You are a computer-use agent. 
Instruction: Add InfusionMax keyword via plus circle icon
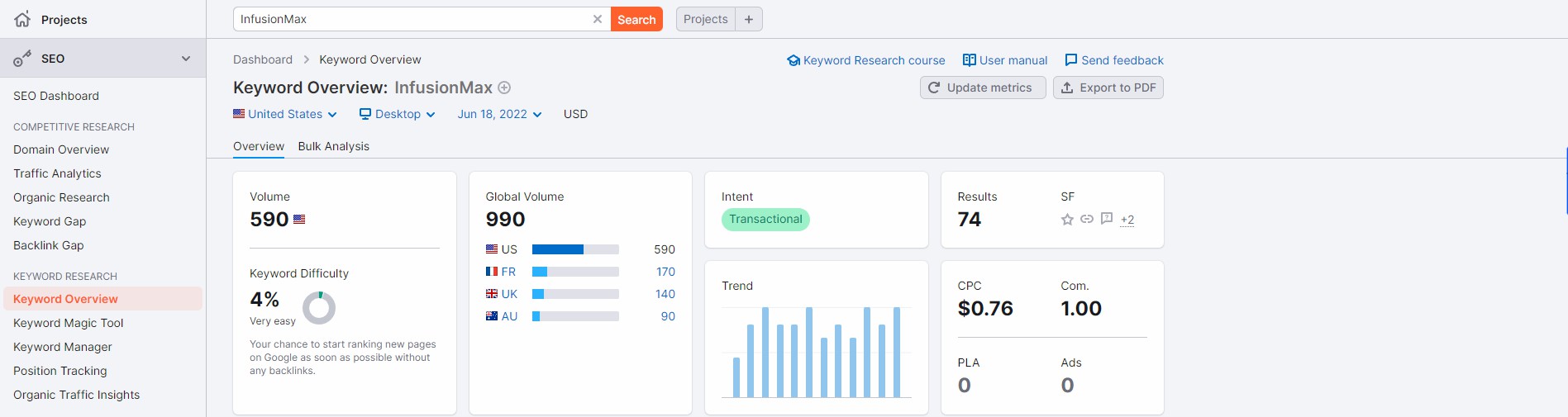(x=504, y=88)
